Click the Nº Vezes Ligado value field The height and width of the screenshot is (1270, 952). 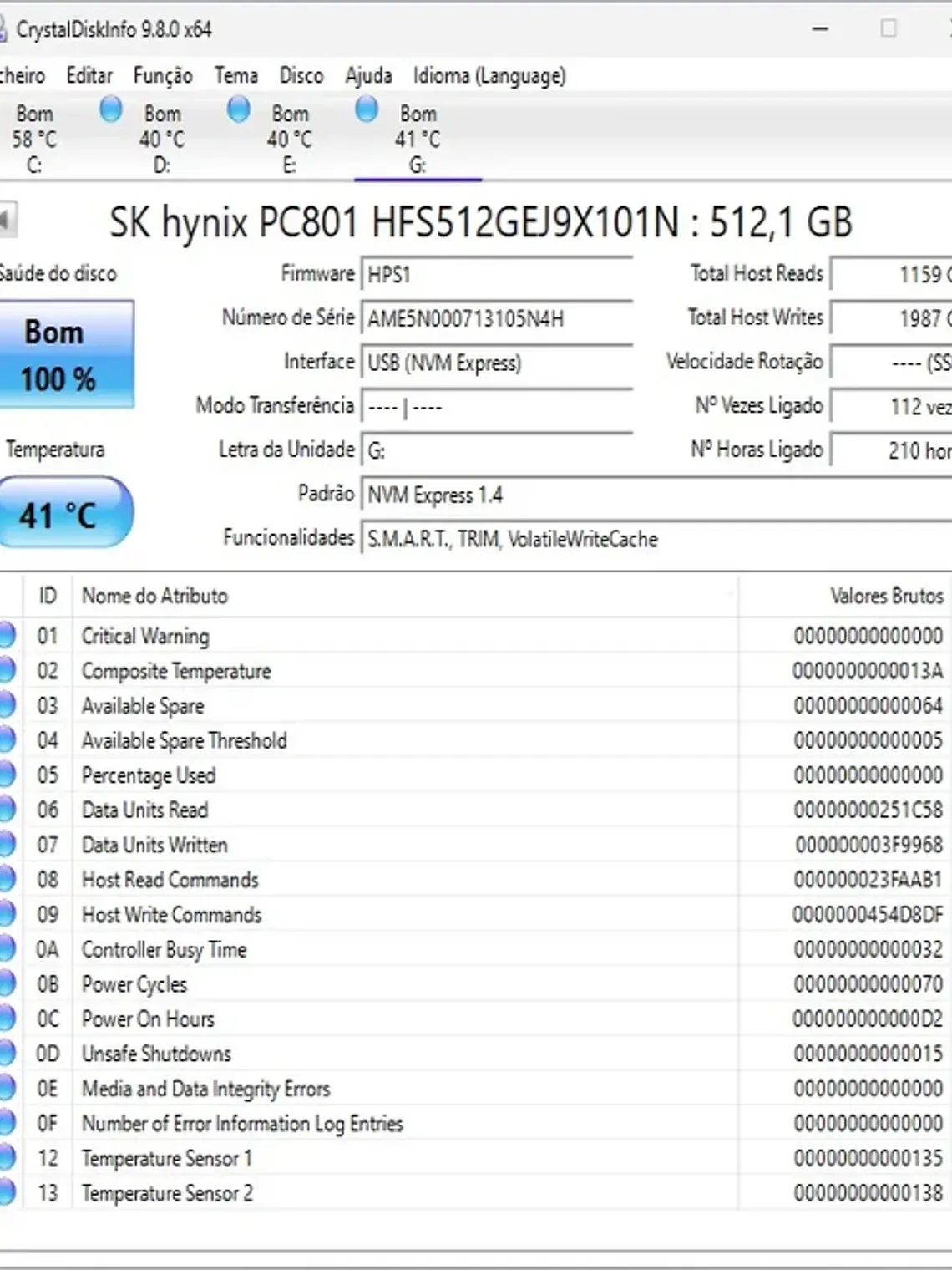[x=891, y=407]
